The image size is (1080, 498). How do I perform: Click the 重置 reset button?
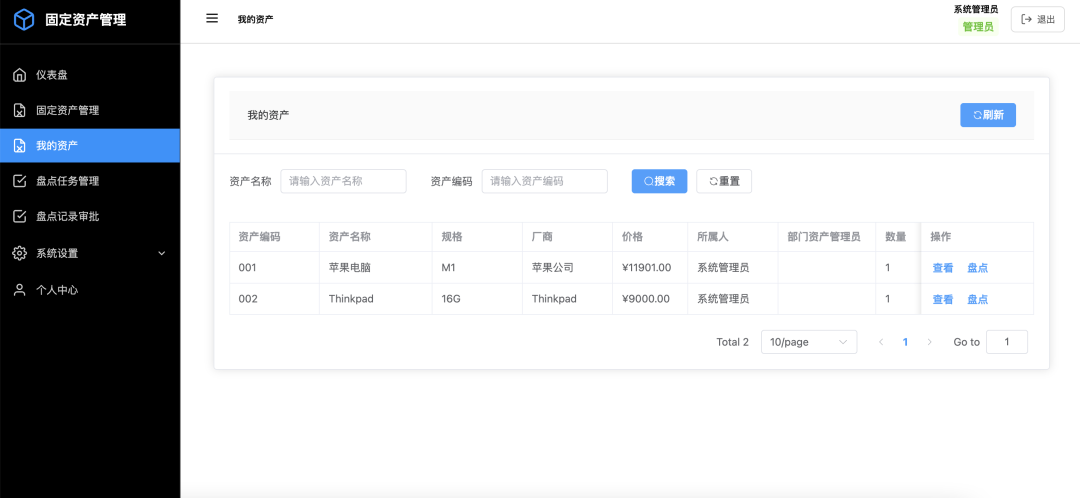click(724, 181)
